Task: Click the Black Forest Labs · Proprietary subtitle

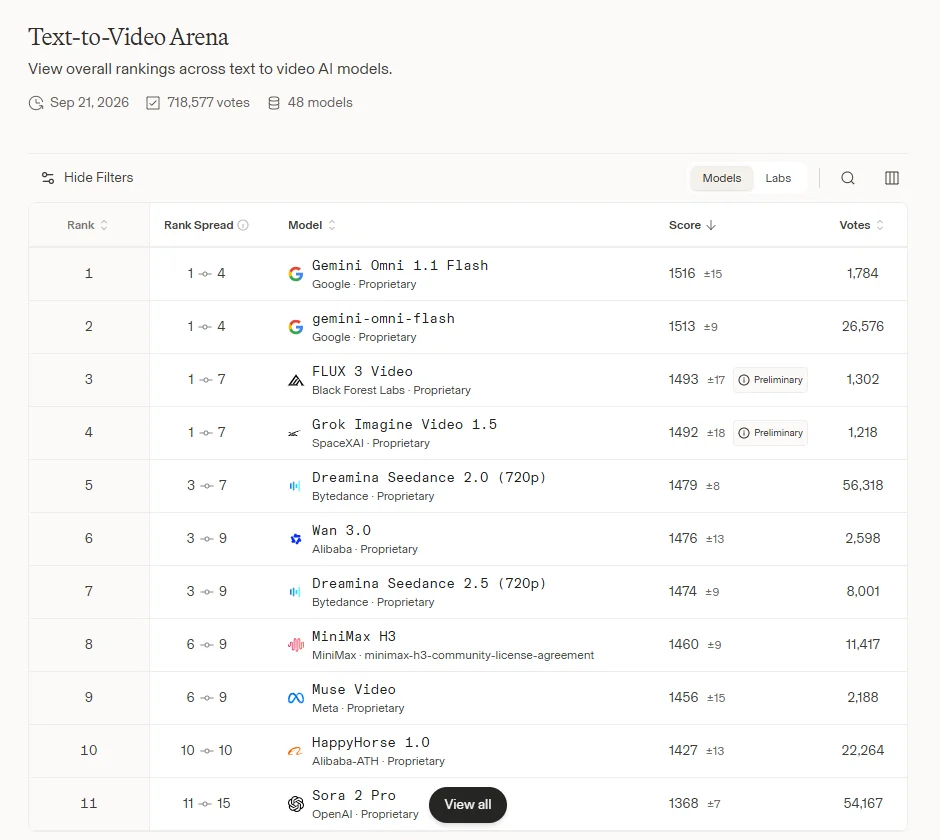Action: pyautogui.click(x=391, y=390)
